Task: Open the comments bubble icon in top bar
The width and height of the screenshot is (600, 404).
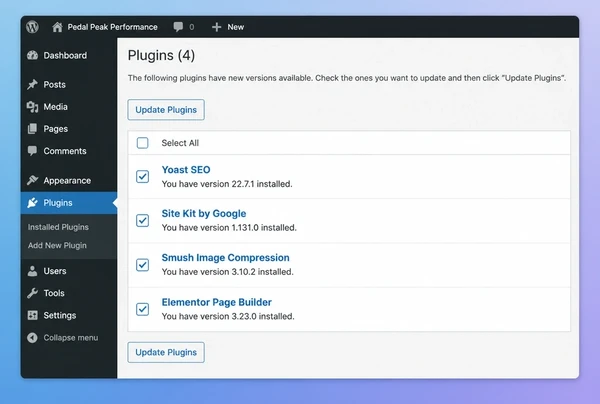Action: click(178, 27)
